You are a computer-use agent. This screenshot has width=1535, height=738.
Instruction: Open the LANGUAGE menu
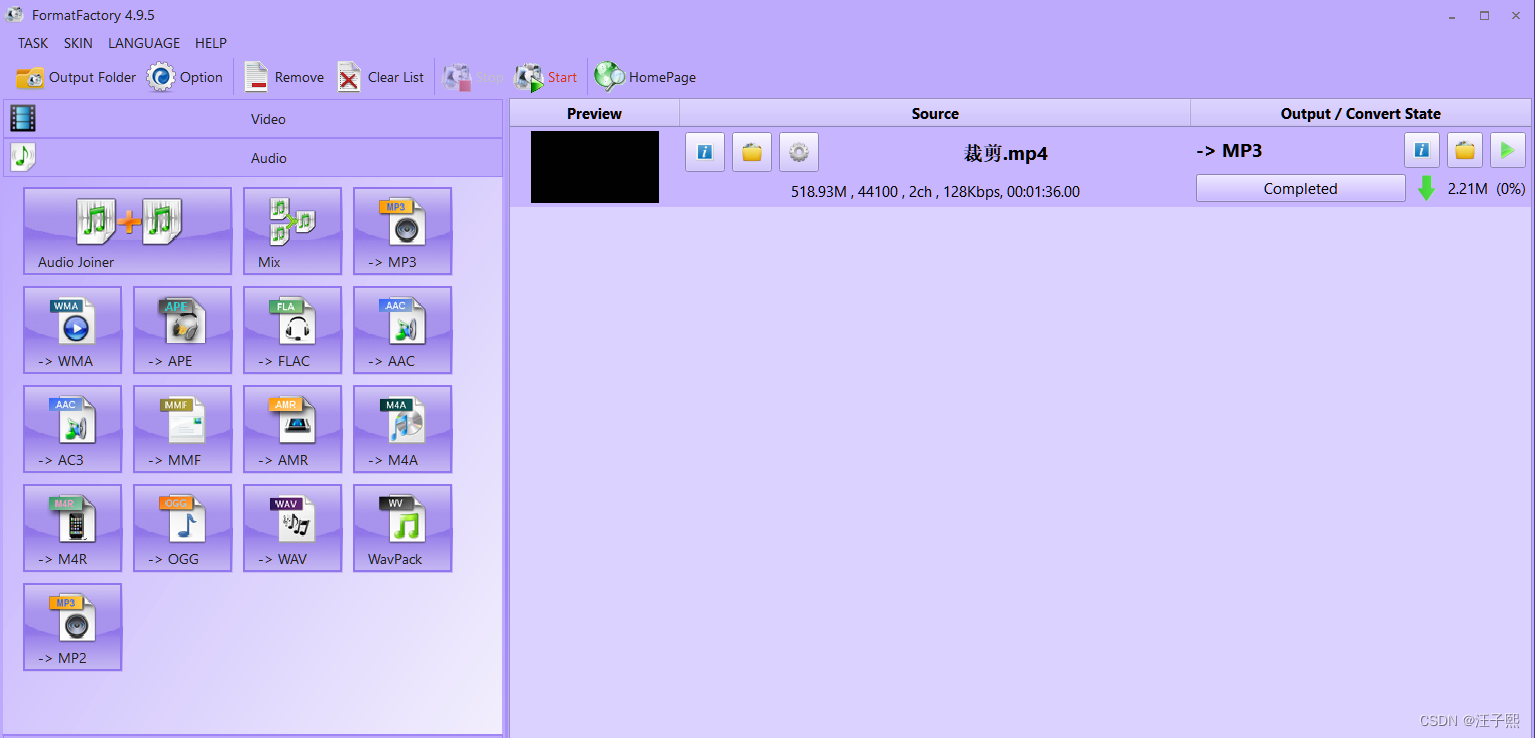point(144,43)
